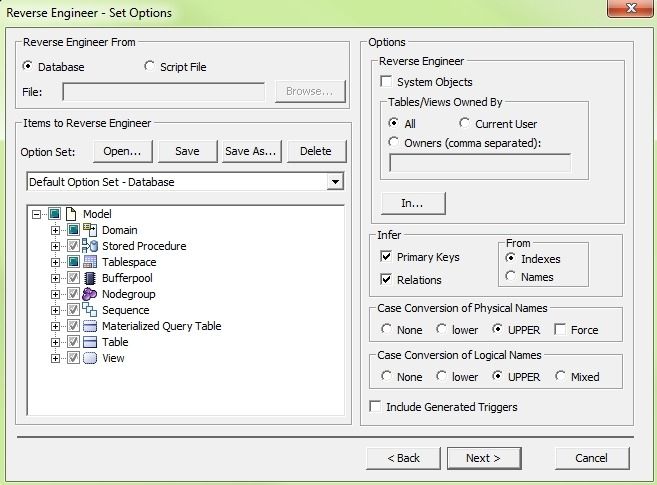Select UPPER for Physical Names case

click(x=497, y=329)
